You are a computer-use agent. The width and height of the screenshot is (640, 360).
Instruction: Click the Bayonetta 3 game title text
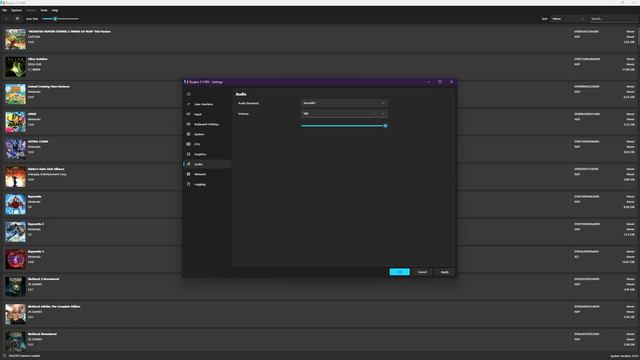pyautogui.click(x=36, y=251)
